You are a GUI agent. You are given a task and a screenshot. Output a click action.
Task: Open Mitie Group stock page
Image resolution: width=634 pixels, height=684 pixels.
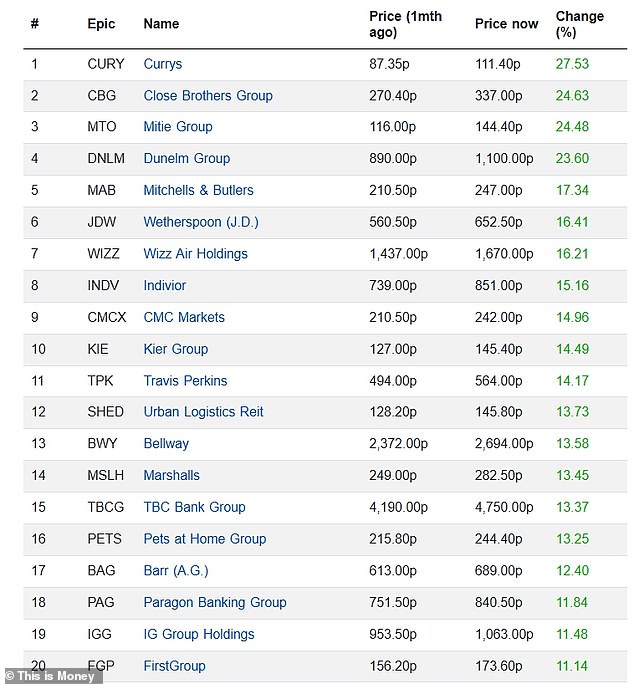(178, 127)
